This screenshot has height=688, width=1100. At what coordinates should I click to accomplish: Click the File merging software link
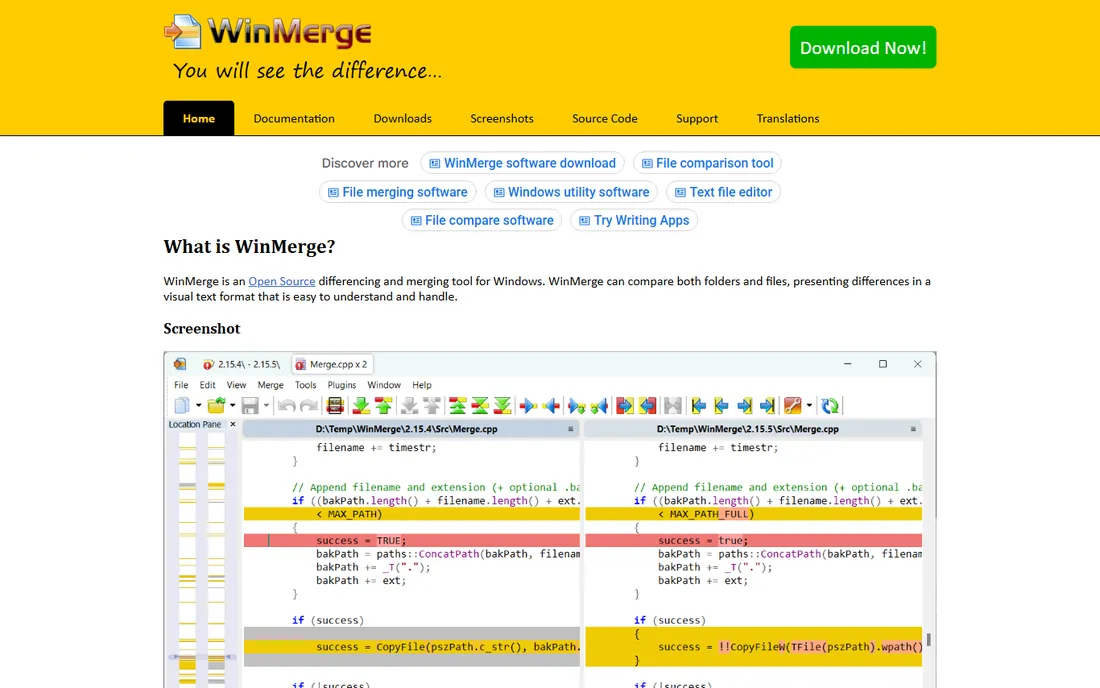[x=398, y=192]
